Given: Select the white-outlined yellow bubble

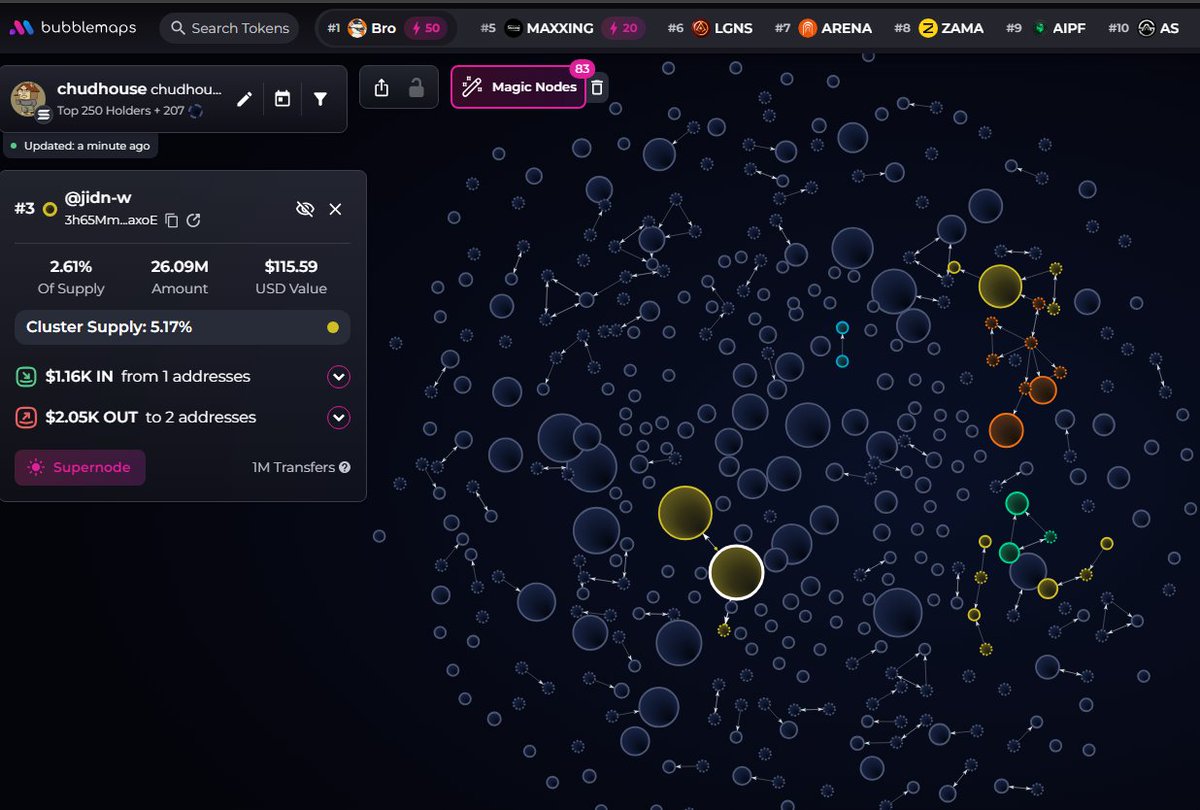Looking at the screenshot, I should pos(736,573).
